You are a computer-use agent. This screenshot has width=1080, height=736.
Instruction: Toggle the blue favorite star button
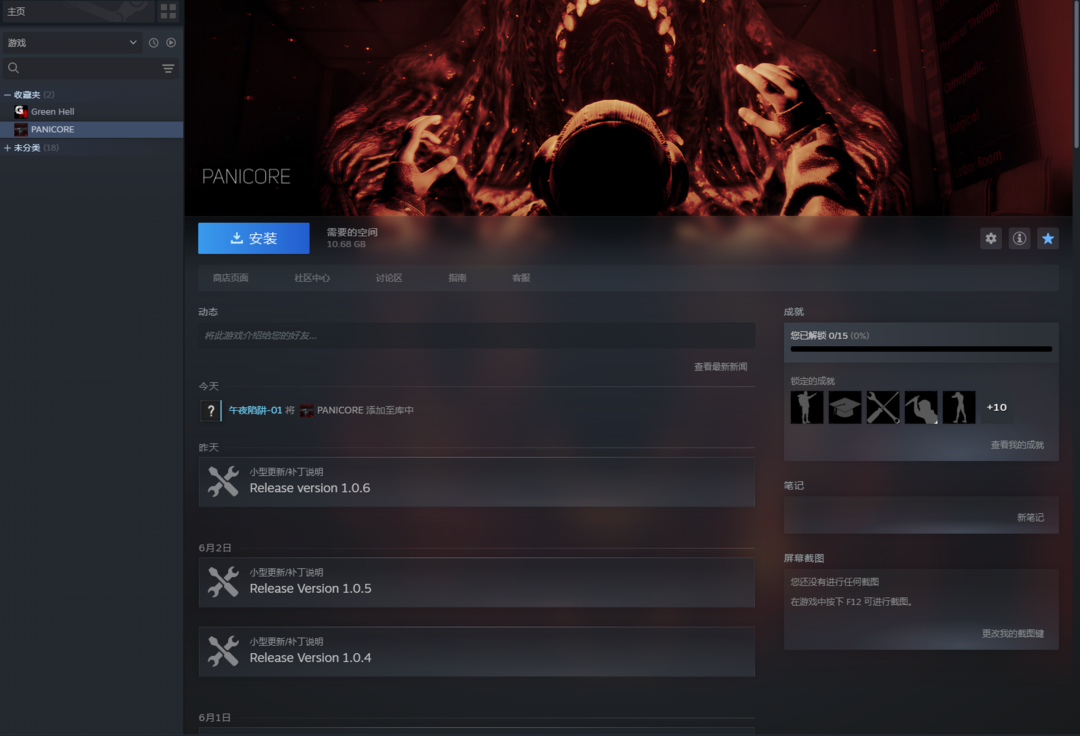tap(1047, 238)
